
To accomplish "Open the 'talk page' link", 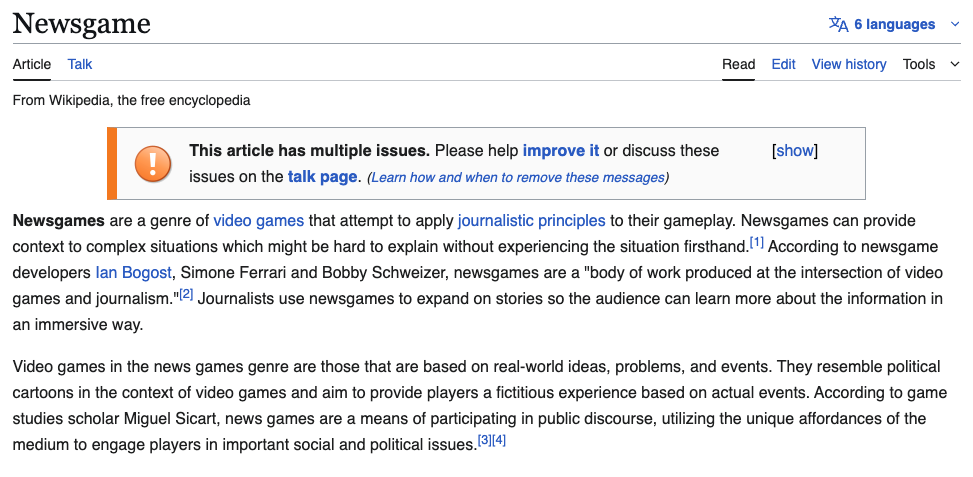I will pyautogui.click(x=322, y=177).
